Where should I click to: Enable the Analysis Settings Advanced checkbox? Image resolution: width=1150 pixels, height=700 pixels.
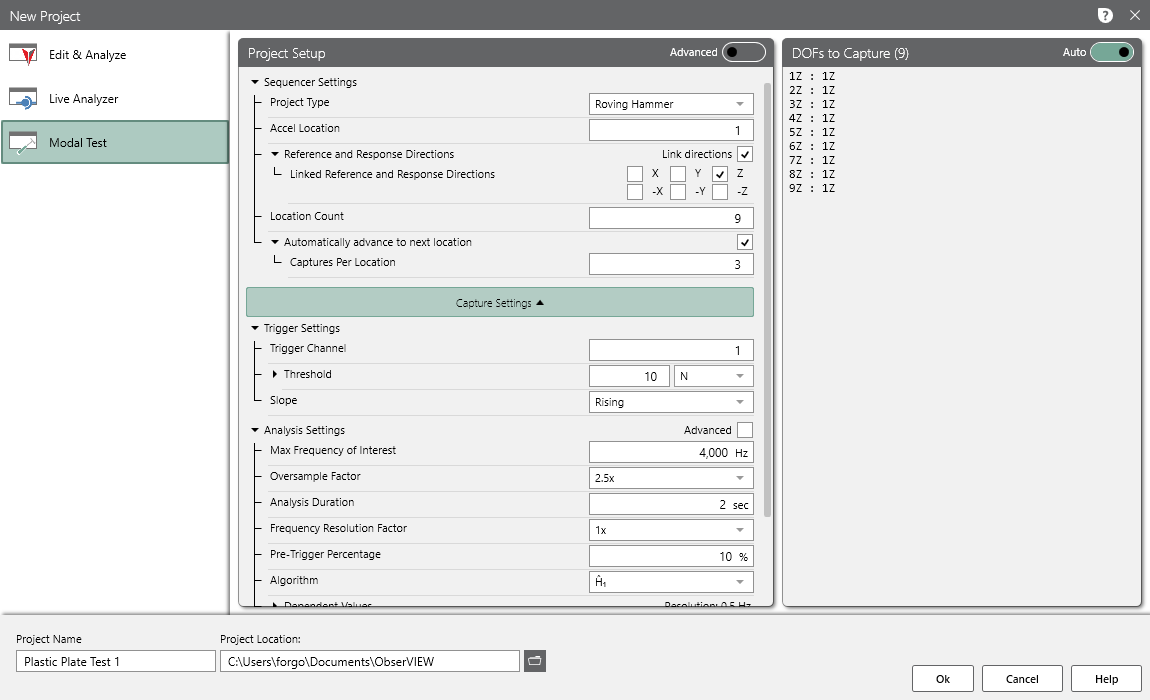[x=744, y=430]
